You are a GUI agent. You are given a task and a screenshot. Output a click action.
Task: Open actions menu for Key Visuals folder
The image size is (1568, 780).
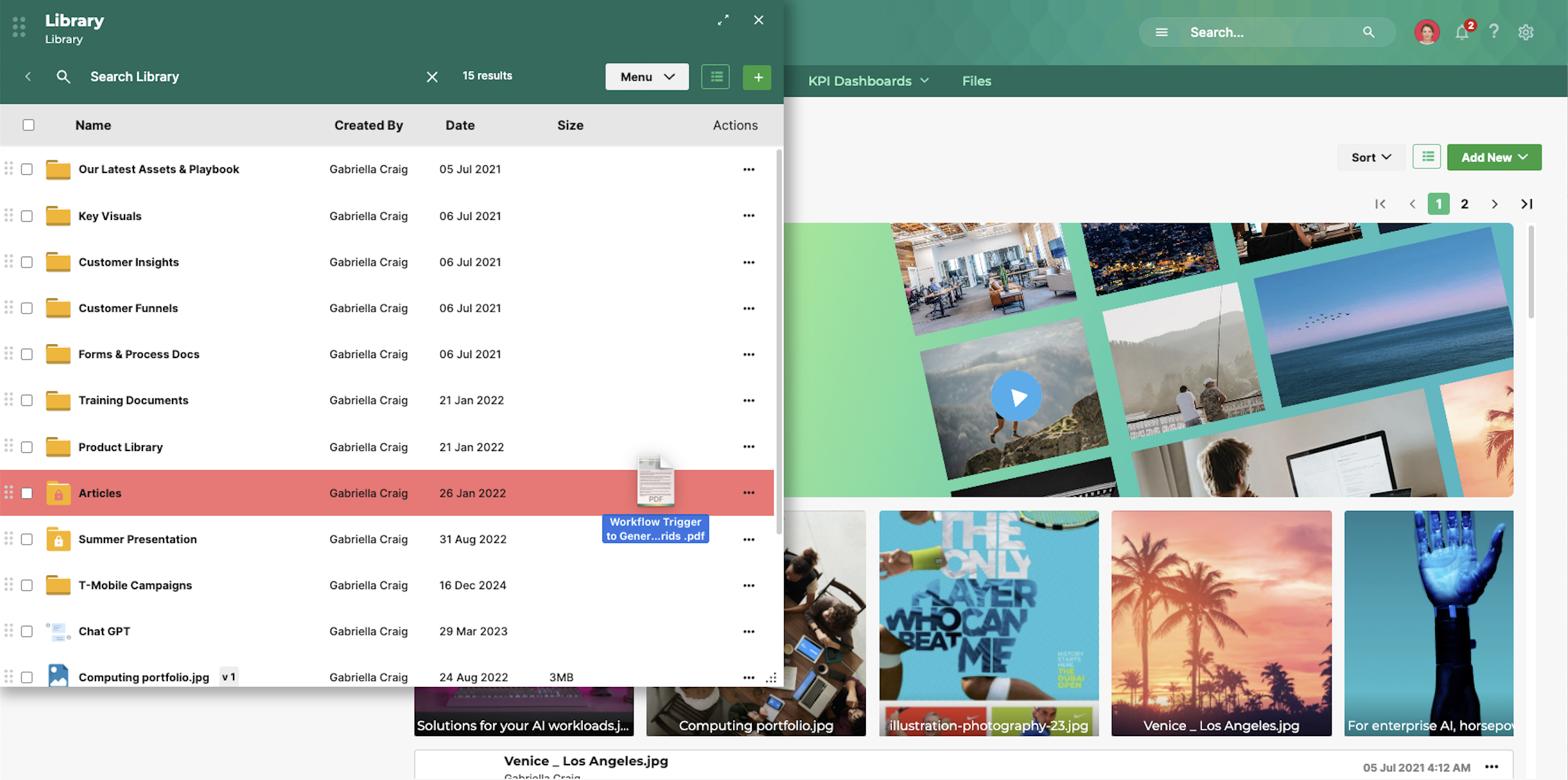click(x=748, y=216)
